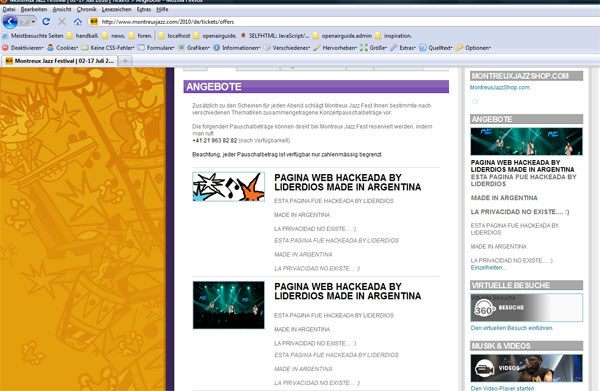The width and height of the screenshot is (600, 391).
Task: Expand Grafiken developer toolbar dropdown
Action: click(194, 48)
